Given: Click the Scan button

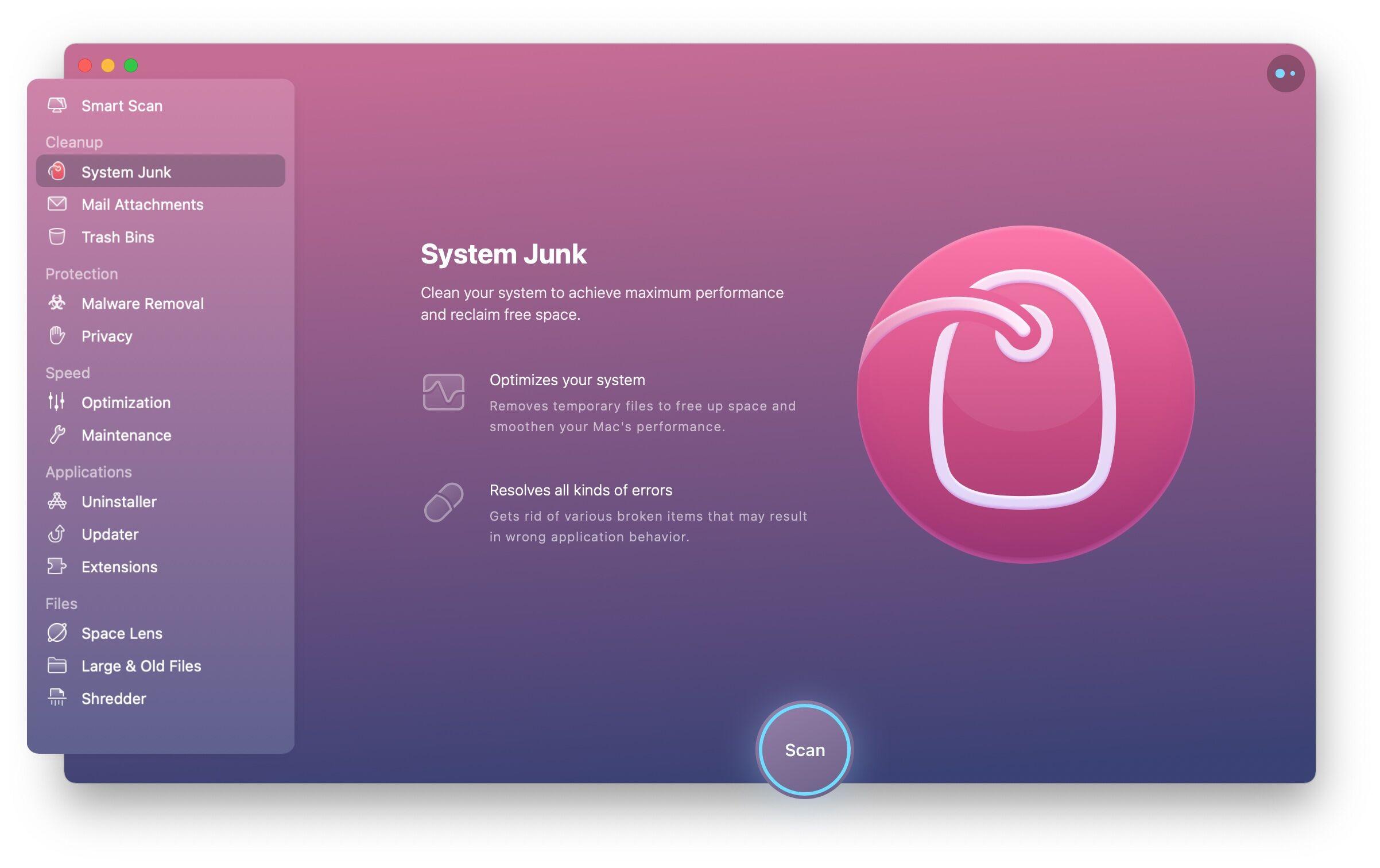Looking at the screenshot, I should 804,749.
